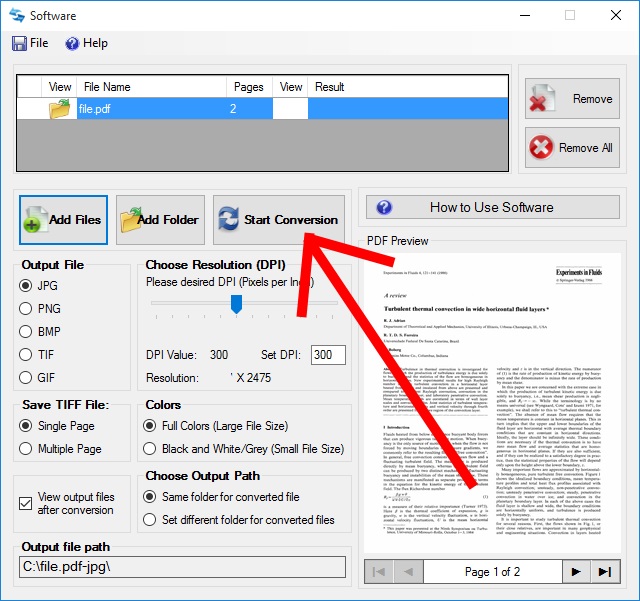Click the Set DPI input field
This screenshot has width=640, height=601.
pos(328,354)
